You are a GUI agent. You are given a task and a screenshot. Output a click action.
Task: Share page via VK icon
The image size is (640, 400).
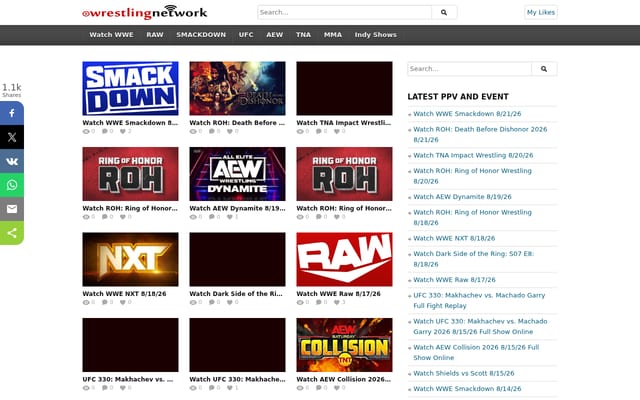tap(12, 161)
